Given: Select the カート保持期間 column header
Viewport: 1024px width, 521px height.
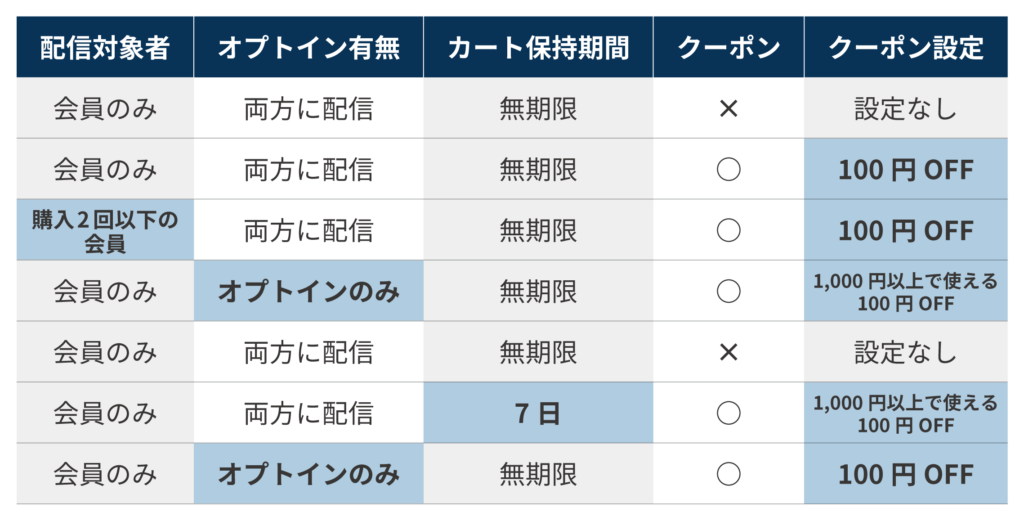Looking at the screenshot, I should 538,47.
